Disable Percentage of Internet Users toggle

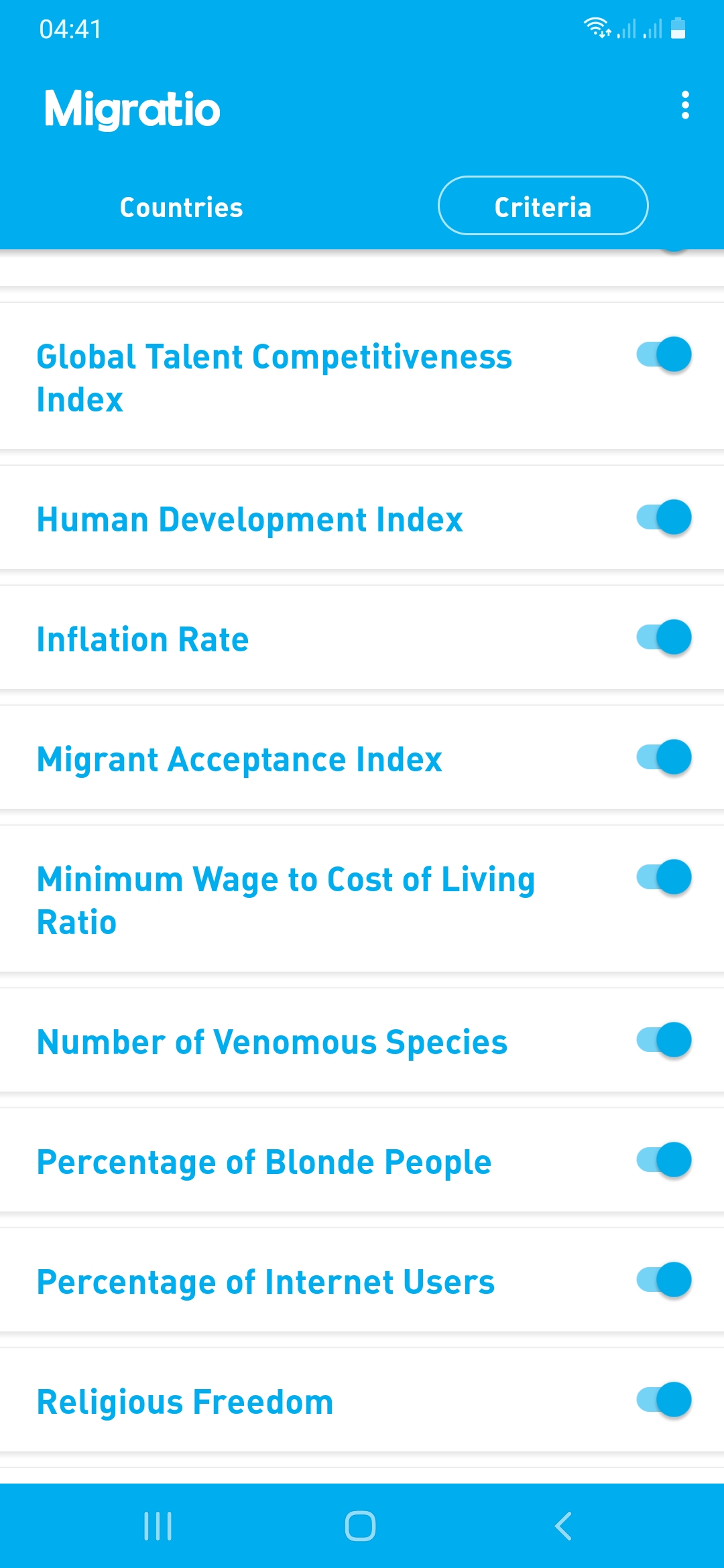click(664, 1280)
